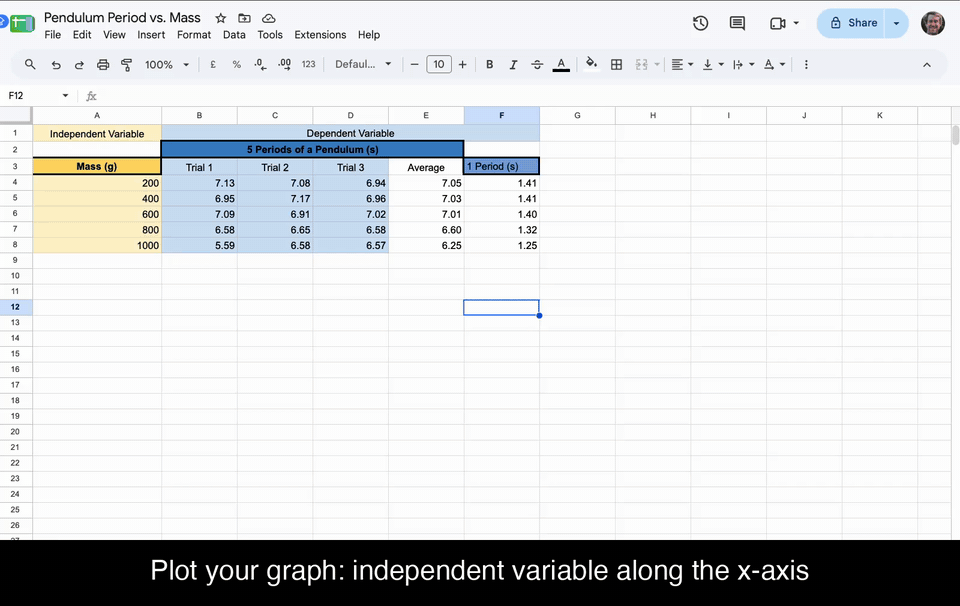Decrease decimal places button
This screenshot has height=606, width=960.
click(x=260, y=64)
